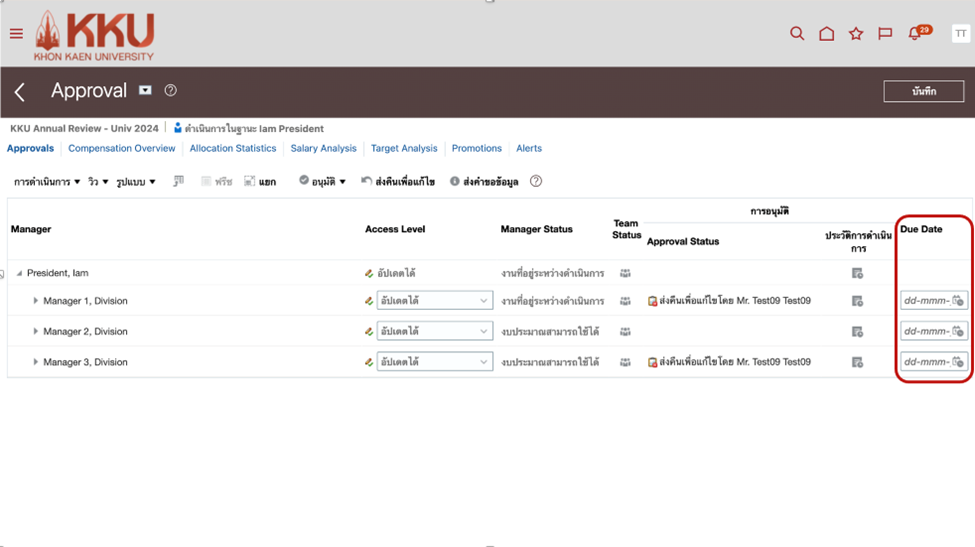Viewport: 975px width, 547px height.
Task: Open the อนุมัติ approve dropdown
Action: point(323,182)
